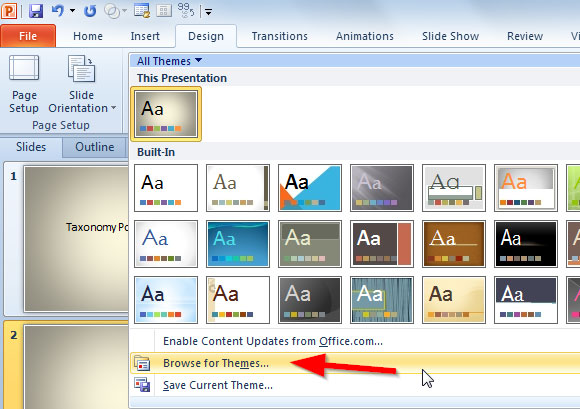Image resolution: width=580 pixels, height=409 pixels.
Task: Choose Save Current Theme option
Action: coord(218,385)
